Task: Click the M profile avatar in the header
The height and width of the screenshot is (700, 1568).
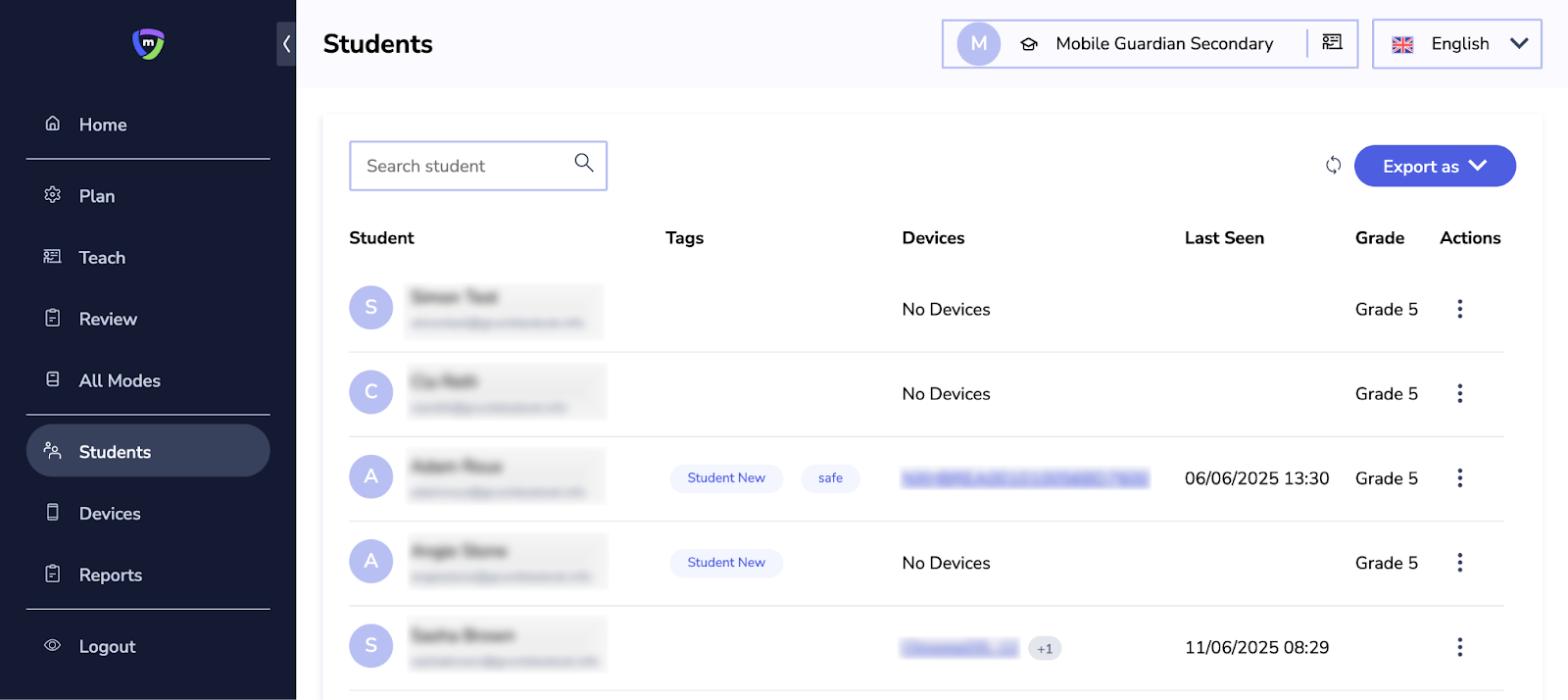Action: 978,44
